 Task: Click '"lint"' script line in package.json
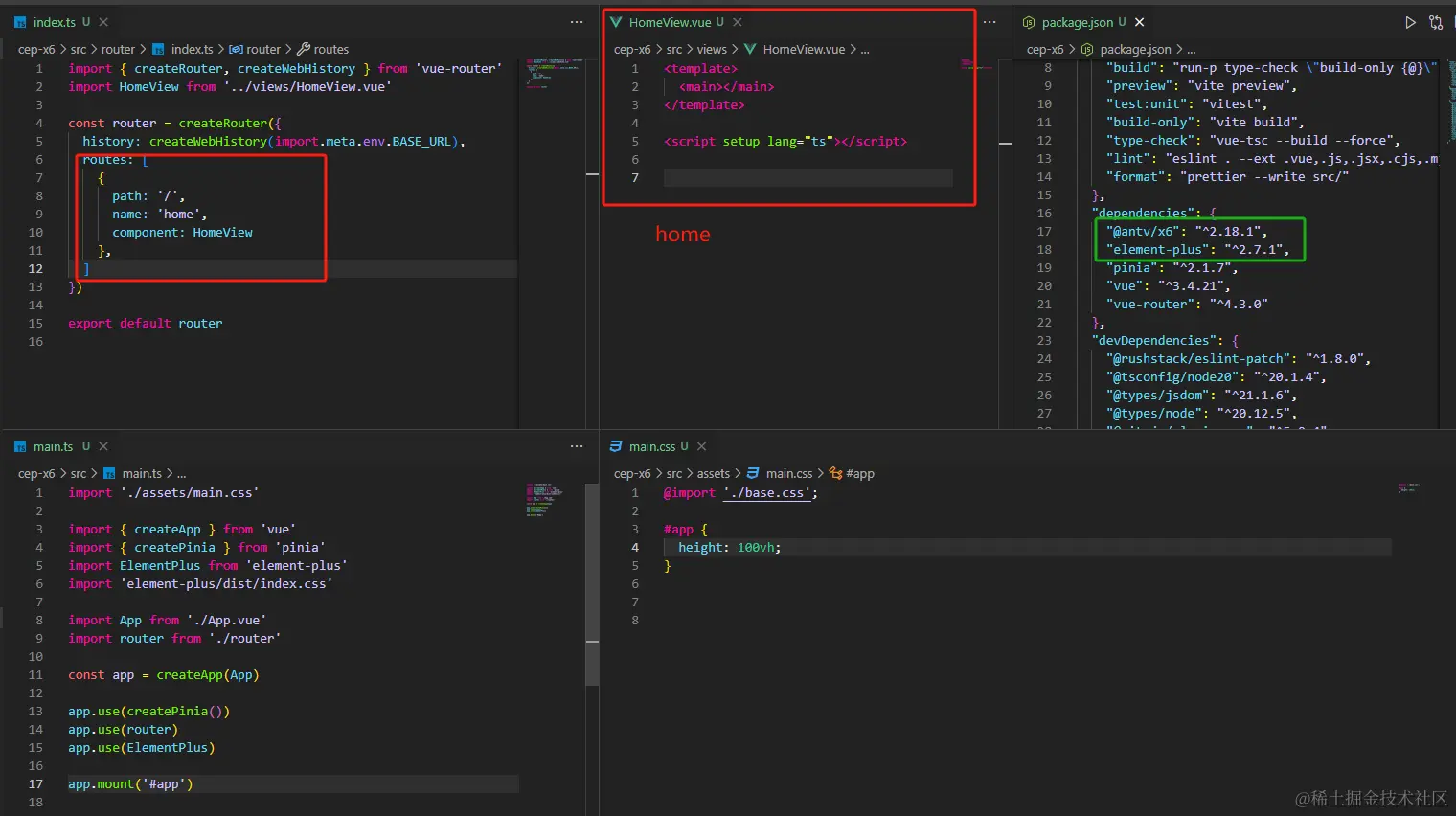(x=1272, y=158)
